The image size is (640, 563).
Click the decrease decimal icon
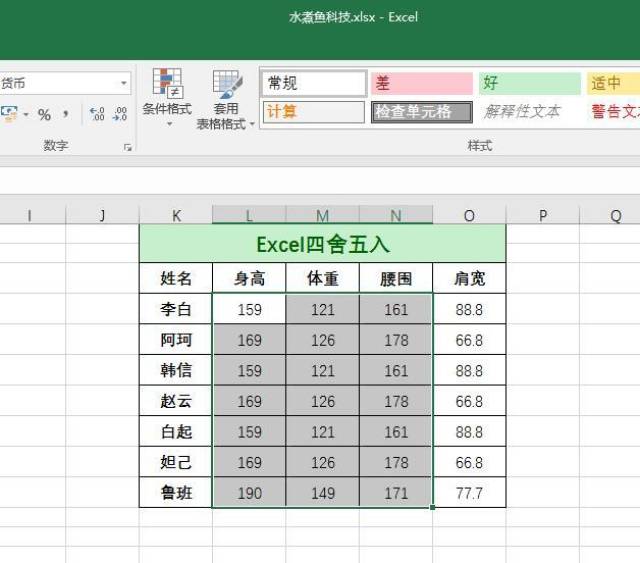pyautogui.click(x=120, y=115)
